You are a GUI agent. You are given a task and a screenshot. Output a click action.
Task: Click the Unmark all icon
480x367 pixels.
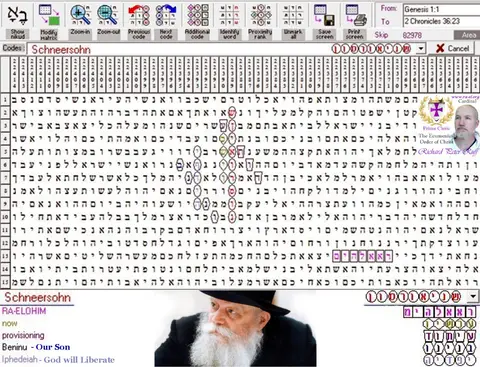tap(293, 15)
